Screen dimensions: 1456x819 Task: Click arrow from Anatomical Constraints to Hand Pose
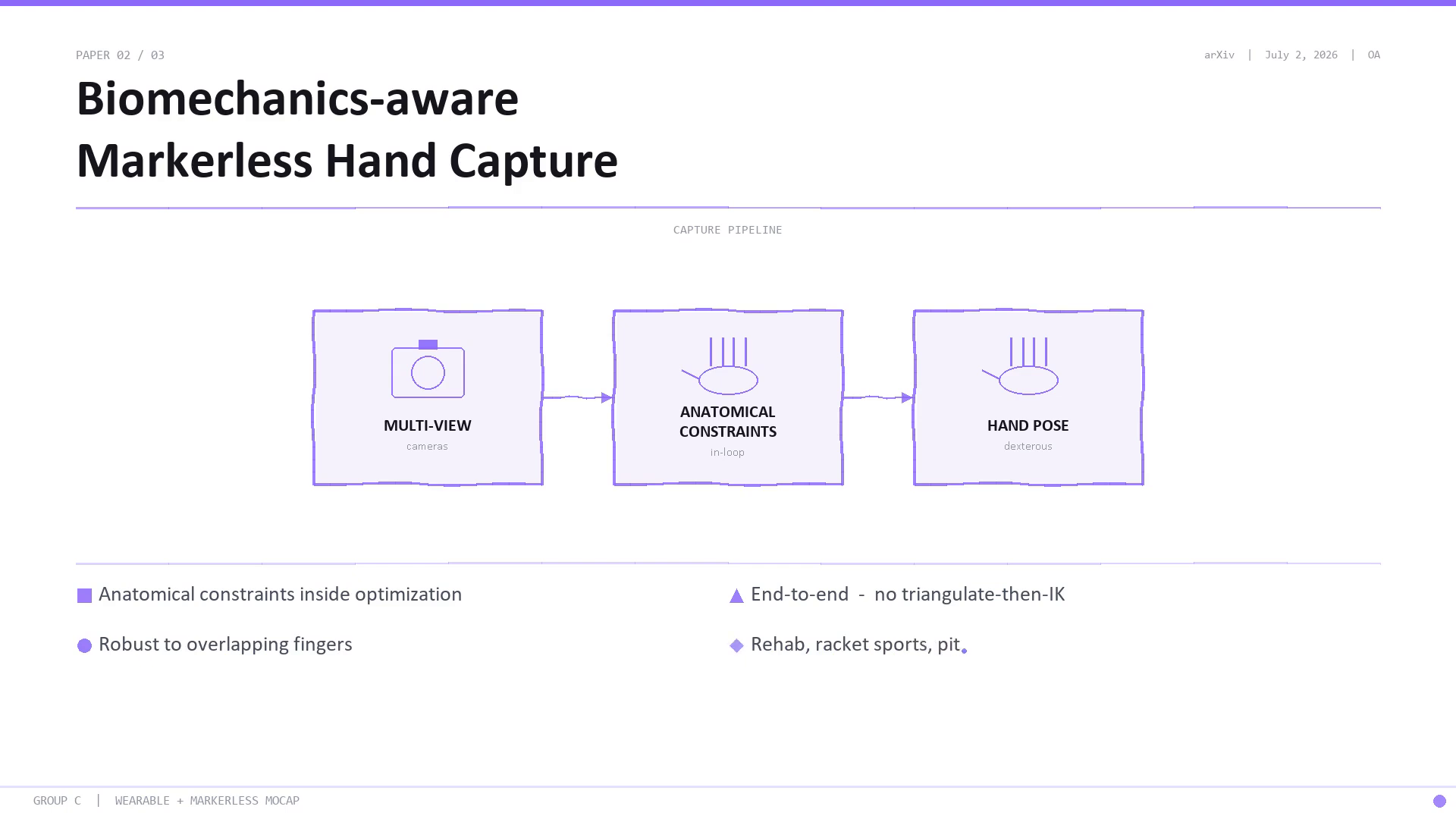click(878, 397)
